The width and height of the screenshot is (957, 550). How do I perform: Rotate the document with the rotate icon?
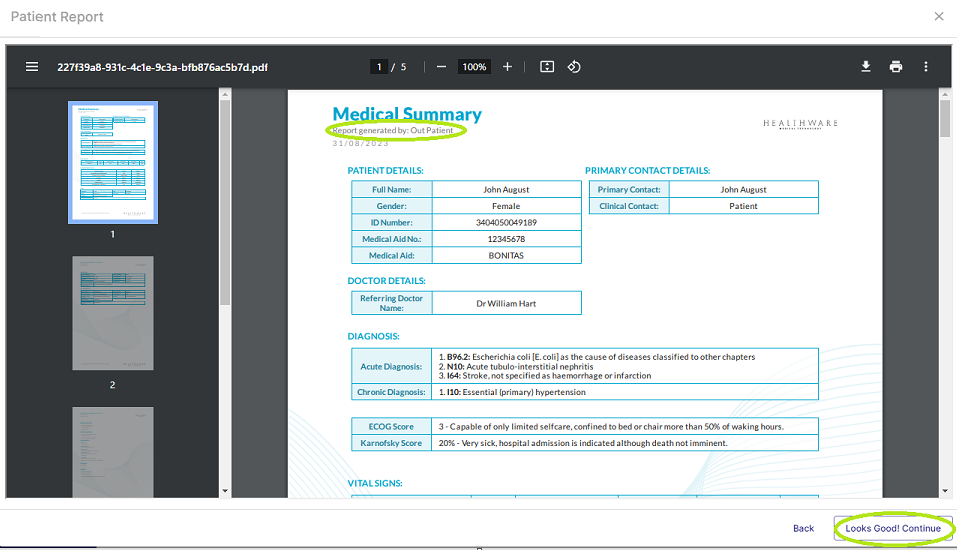(574, 67)
